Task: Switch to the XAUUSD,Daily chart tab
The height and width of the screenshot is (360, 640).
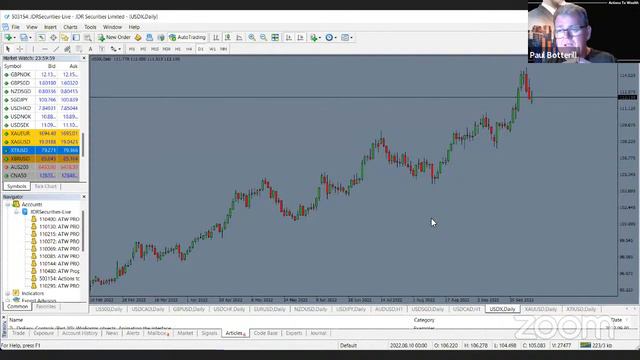Action: pos(541,309)
